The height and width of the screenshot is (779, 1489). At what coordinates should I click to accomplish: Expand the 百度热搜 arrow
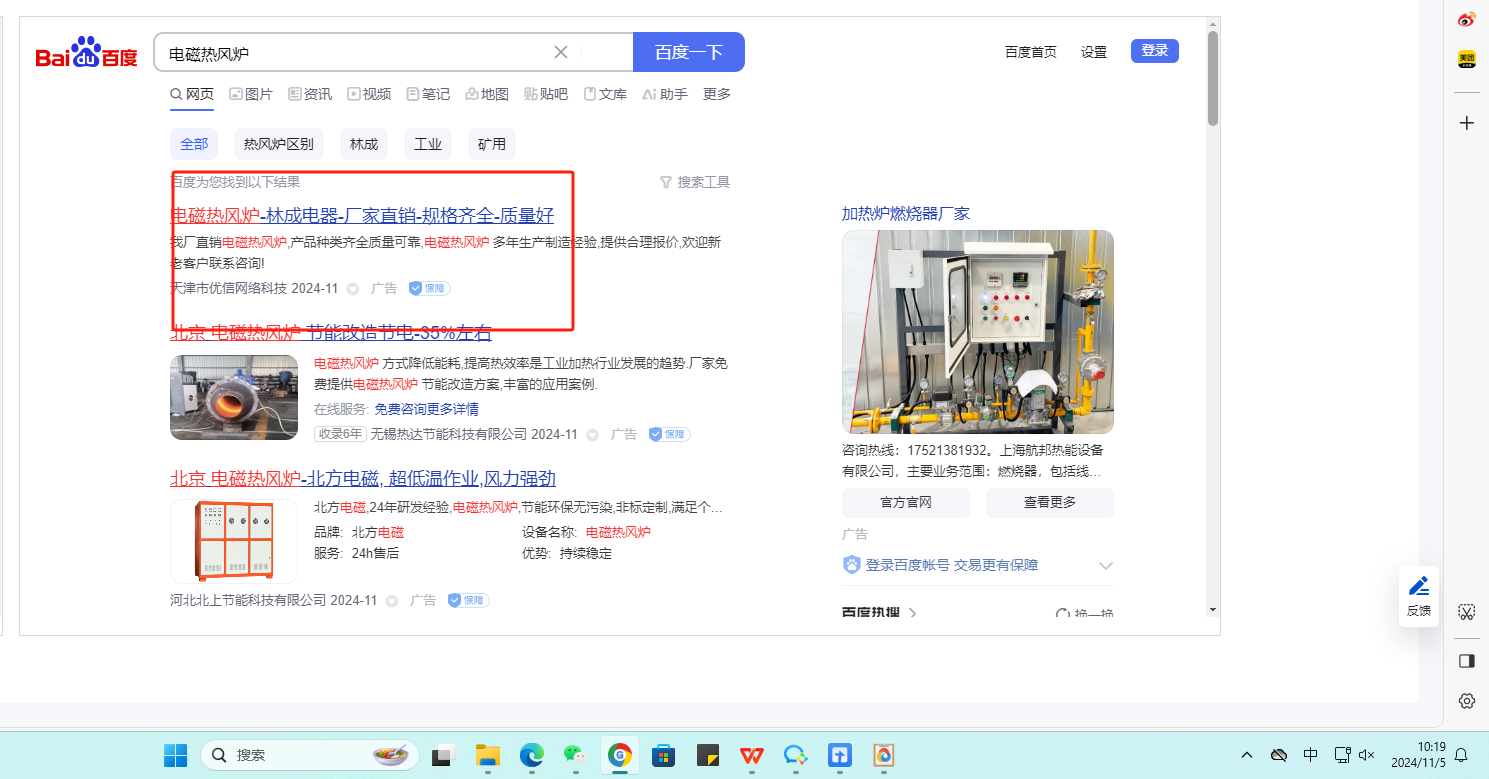913,613
